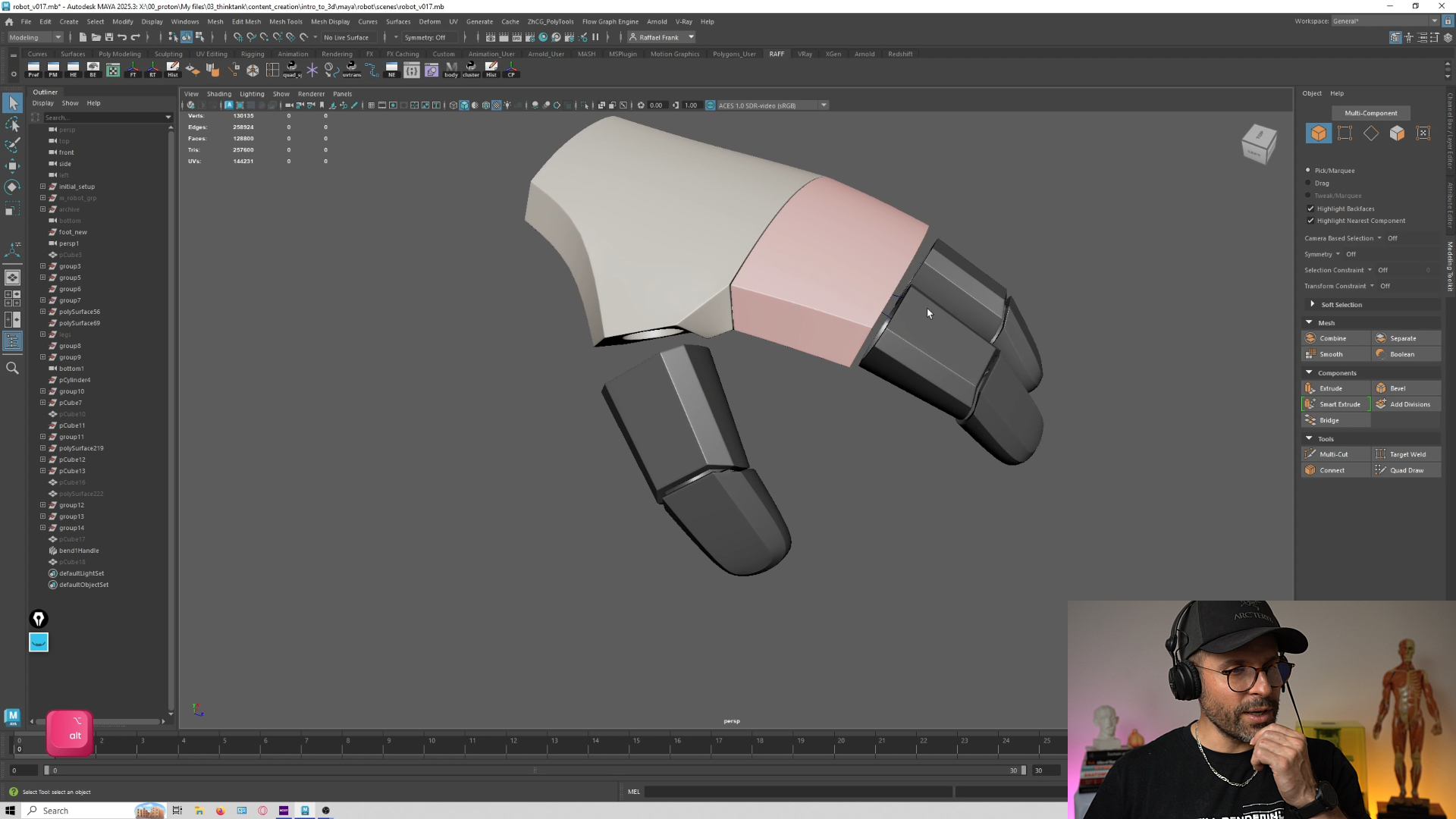Select the Lasso tool in toolbox
This screenshot has height=819, width=1456.
pyautogui.click(x=12, y=124)
